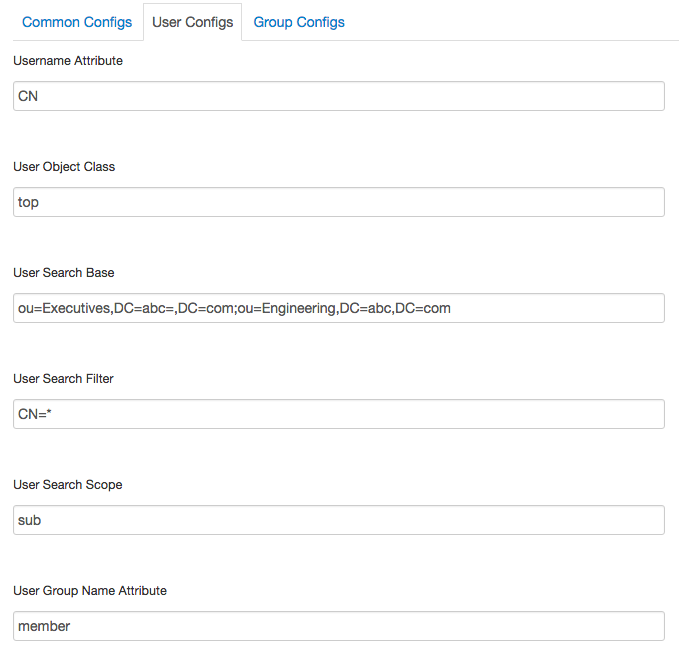The height and width of the screenshot is (659, 679).
Task: Click the 'User Group Name Attribute' label
Action: 90,591
